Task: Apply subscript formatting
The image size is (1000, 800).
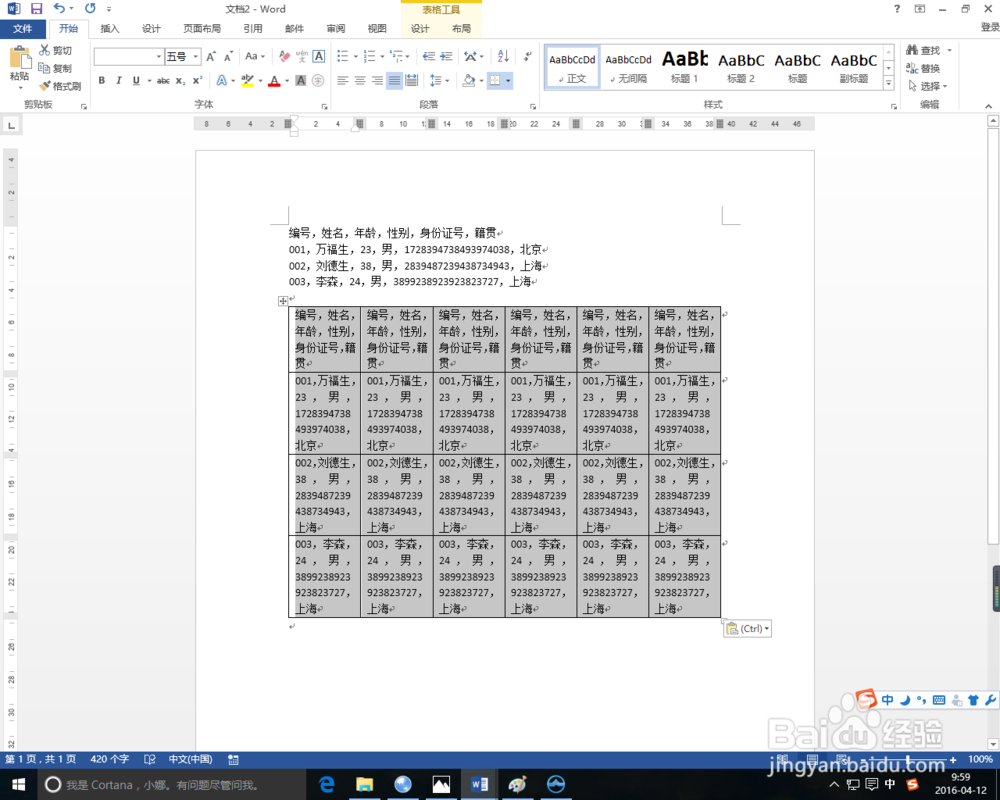Action: point(180,80)
